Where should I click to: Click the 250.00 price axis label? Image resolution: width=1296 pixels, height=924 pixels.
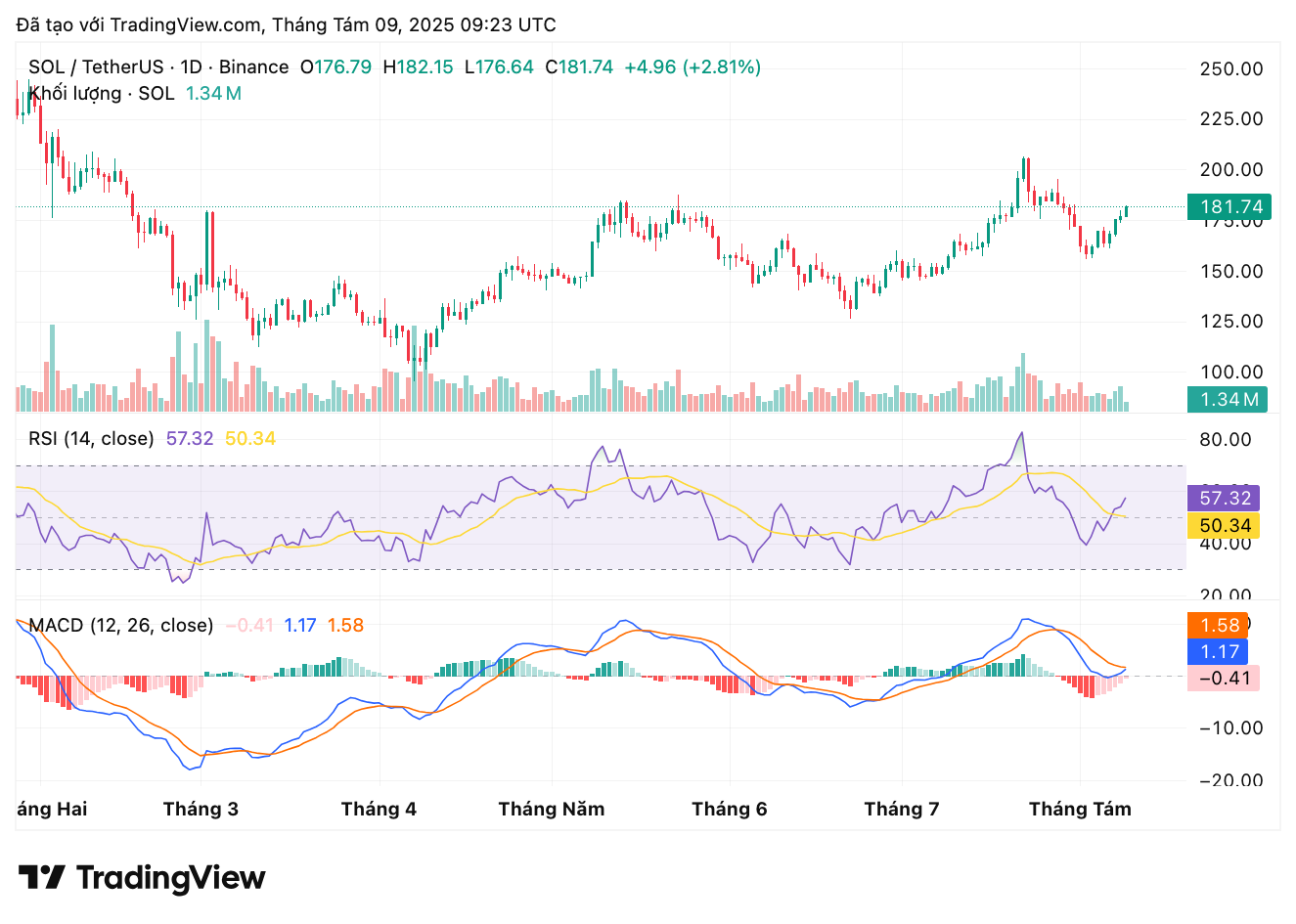pos(1230,68)
